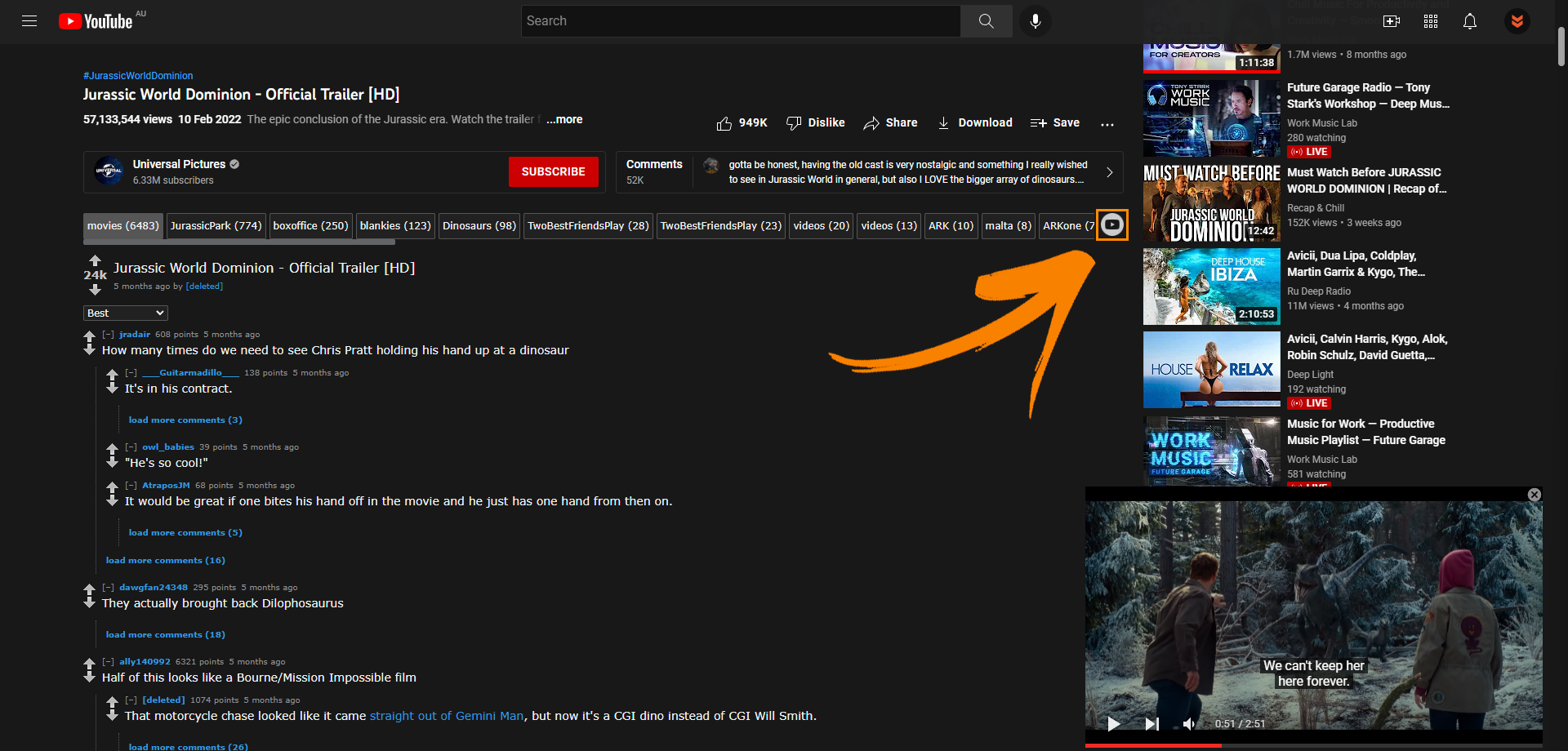Select Dinosaurs (98) tab
This screenshot has width=1568, height=751.
[479, 226]
